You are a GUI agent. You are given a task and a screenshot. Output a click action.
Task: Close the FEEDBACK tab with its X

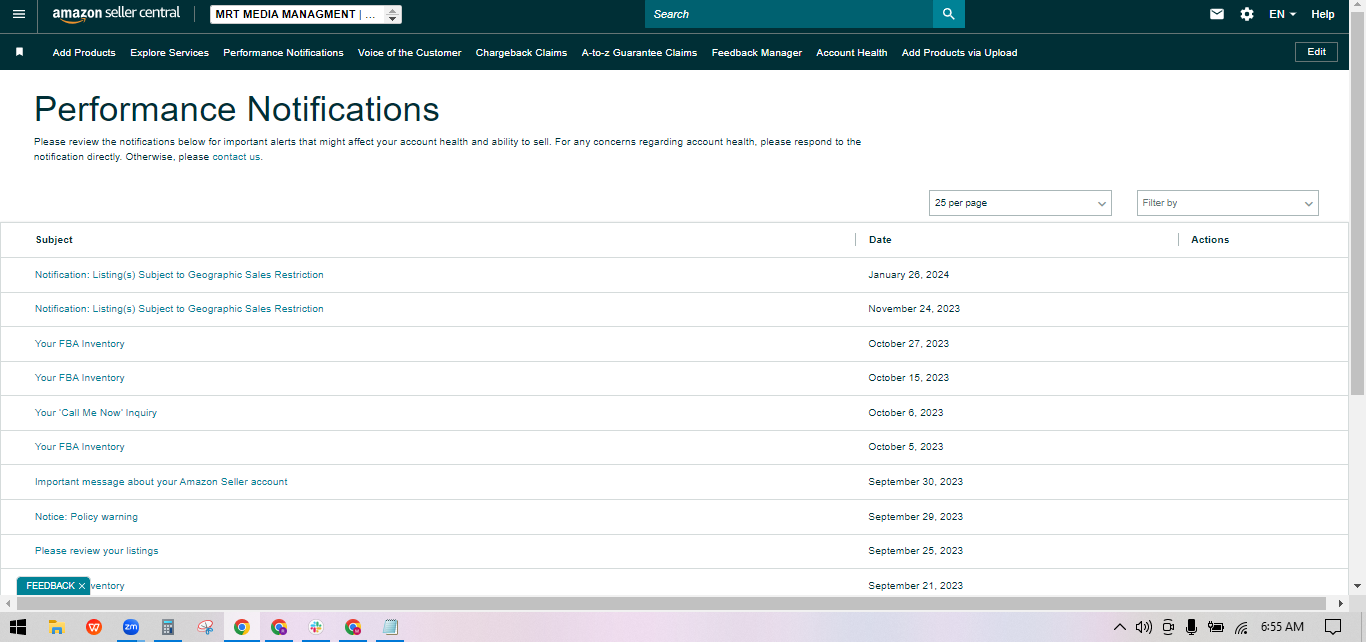[82, 586]
